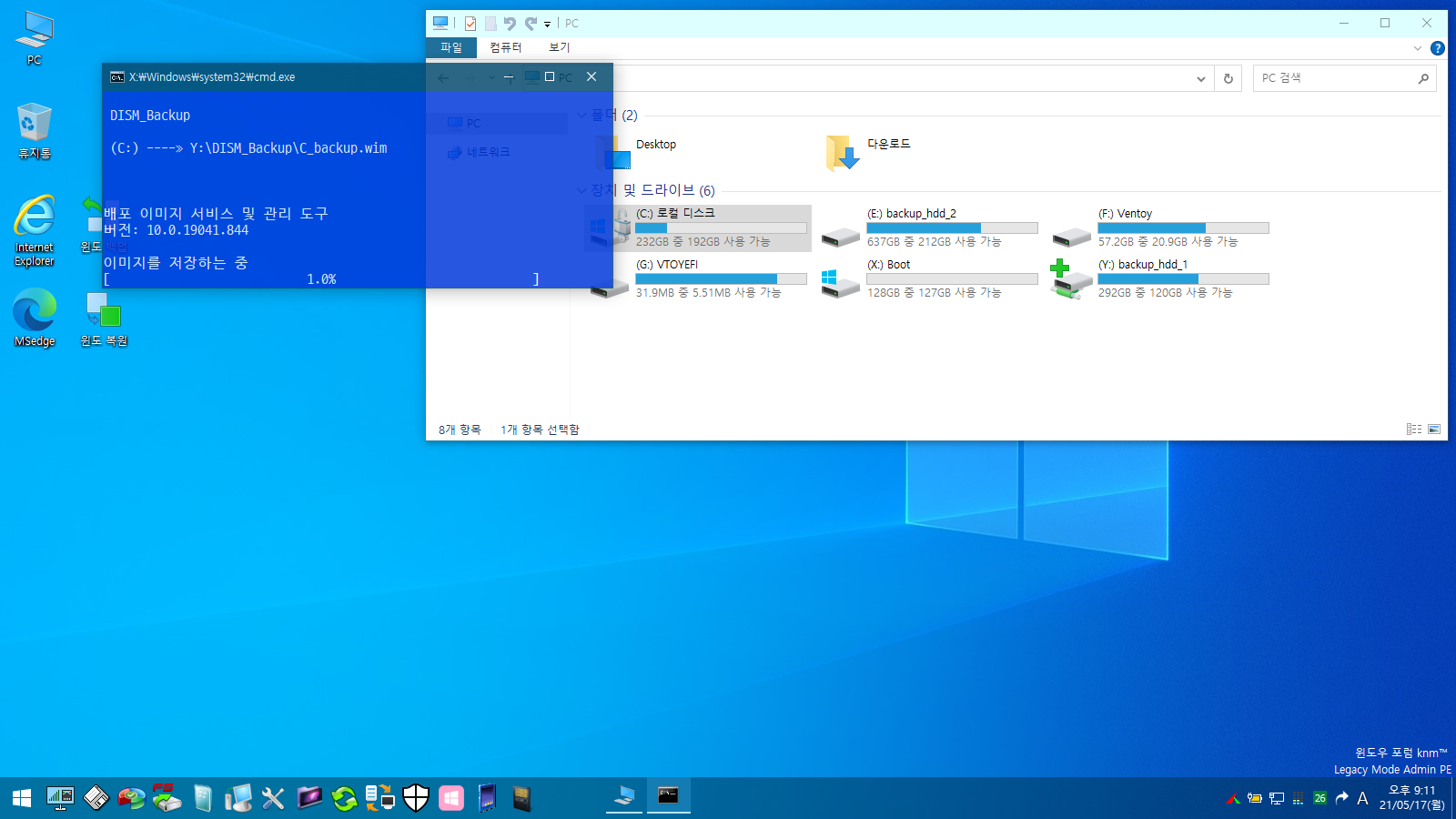Image resolution: width=1456 pixels, height=819 pixels.
Task: Open the monitor graph taskbar icon
Action: pos(60,798)
